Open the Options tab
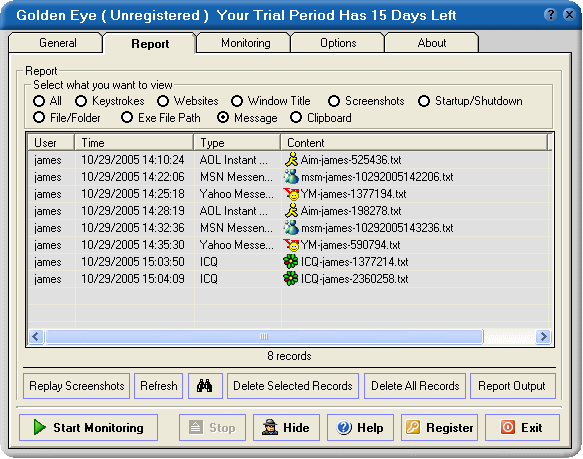The image size is (583, 459). point(338,43)
